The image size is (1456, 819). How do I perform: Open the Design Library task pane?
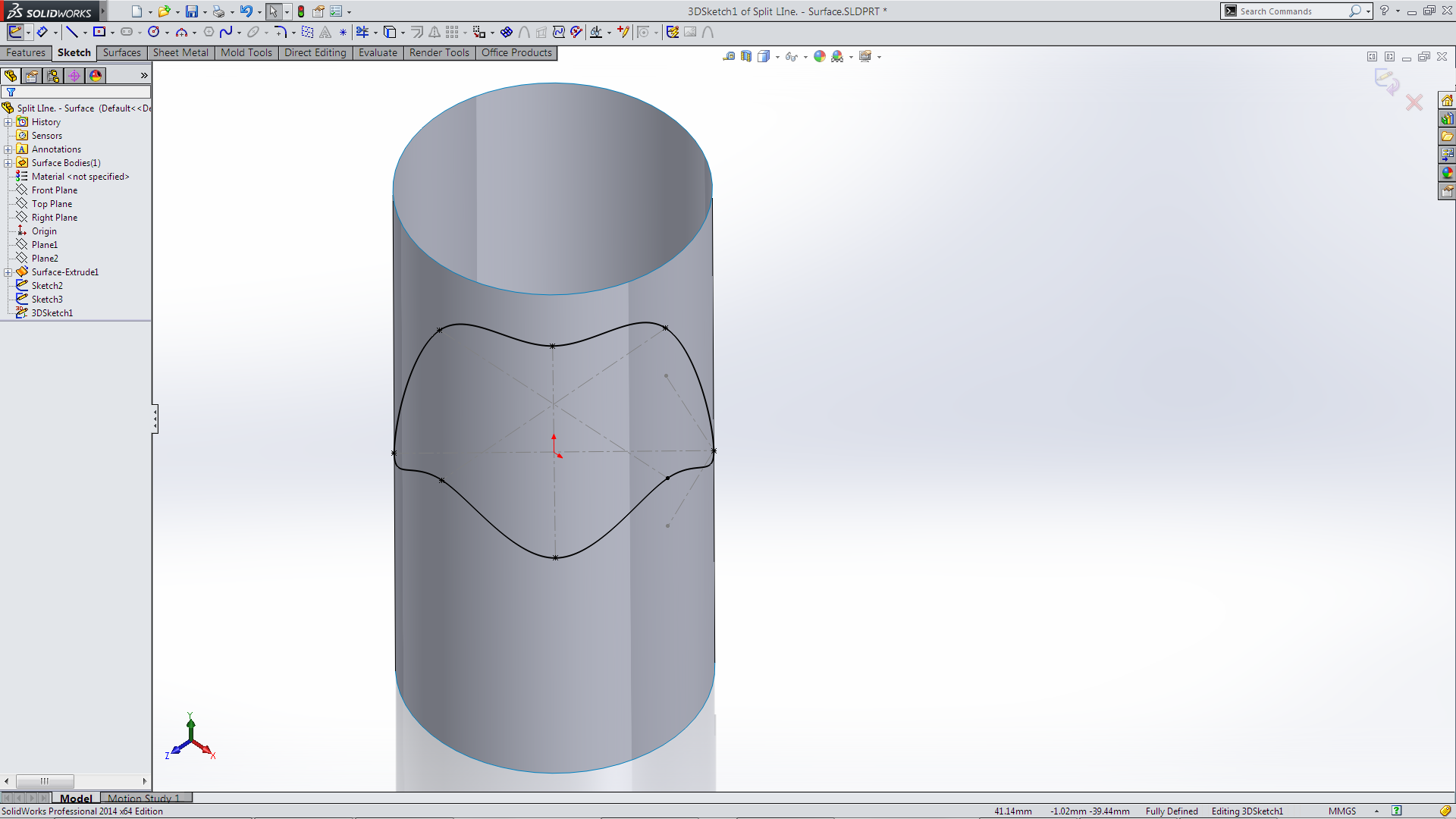pyautogui.click(x=1447, y=119)
